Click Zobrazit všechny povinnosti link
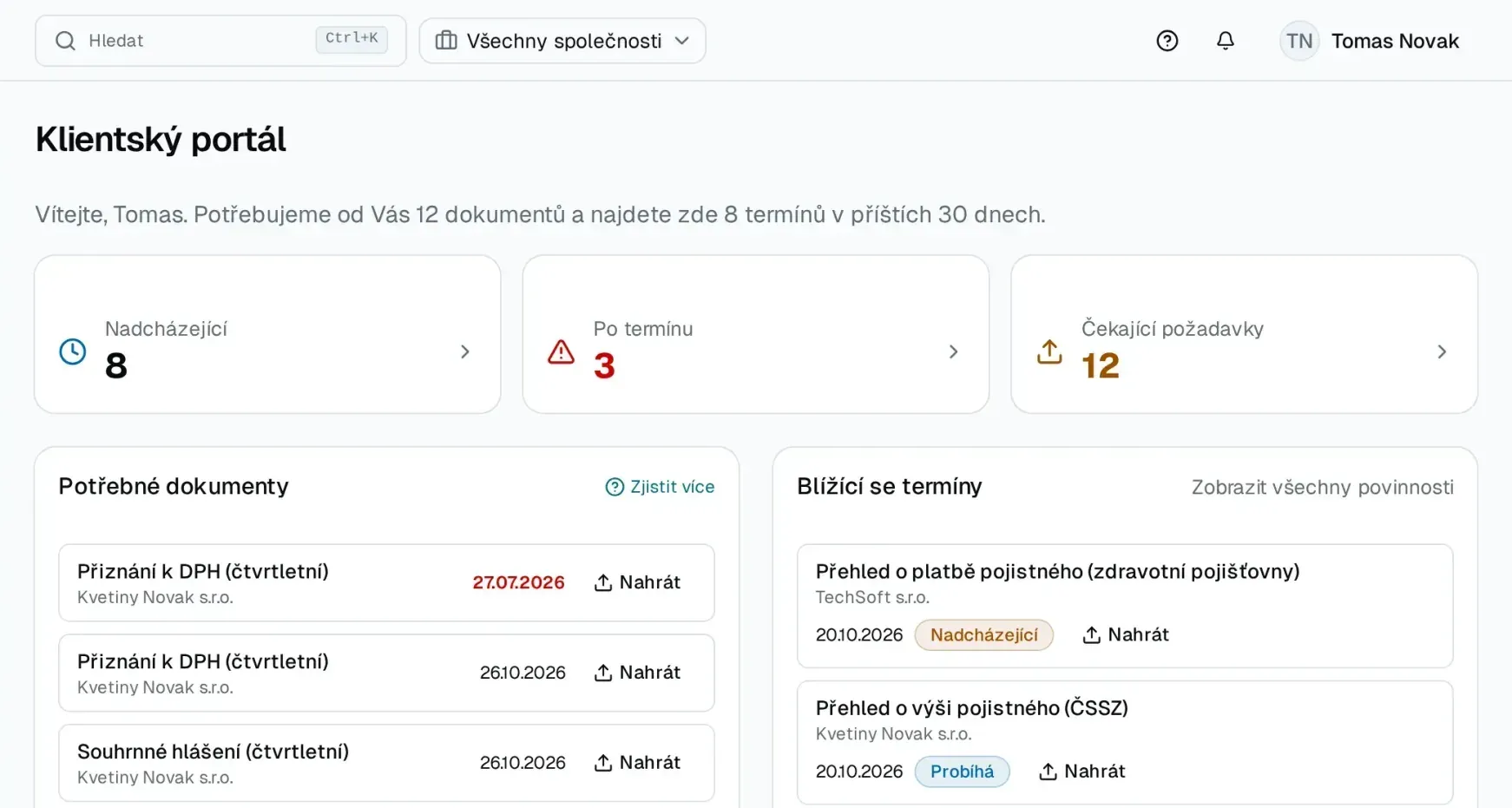 pos(1323,487)
